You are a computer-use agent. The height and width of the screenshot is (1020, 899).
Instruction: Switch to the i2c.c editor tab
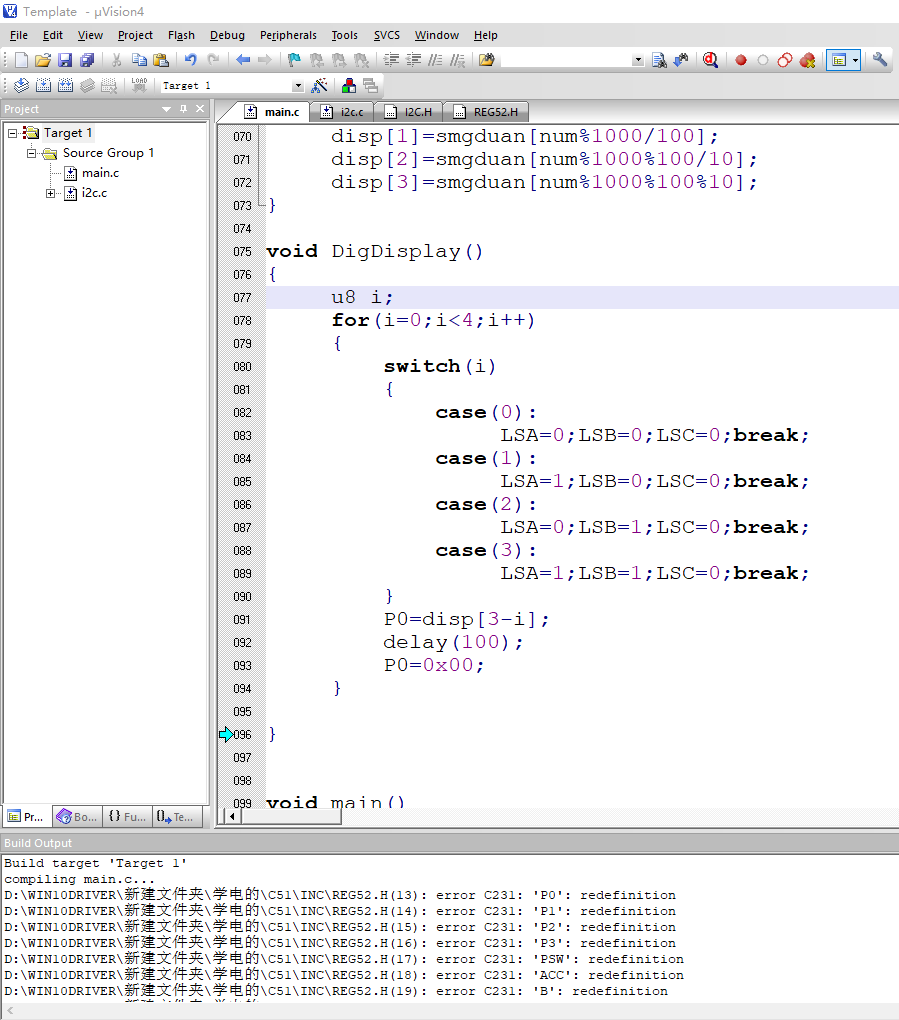(x=343, y=113)
